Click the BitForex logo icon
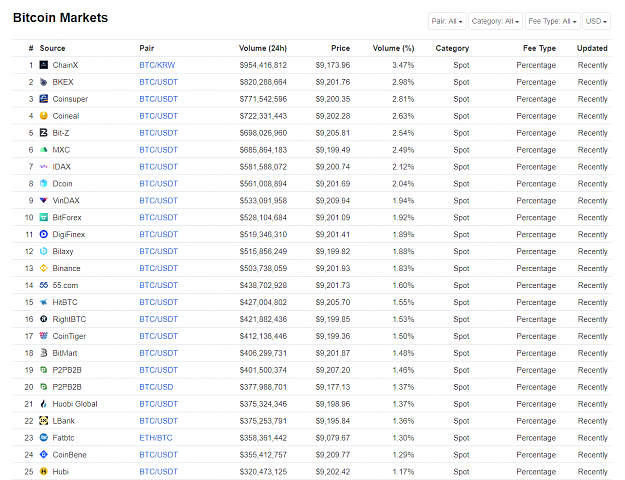This screenshot has width=625, height=480. tap(43, 218)
